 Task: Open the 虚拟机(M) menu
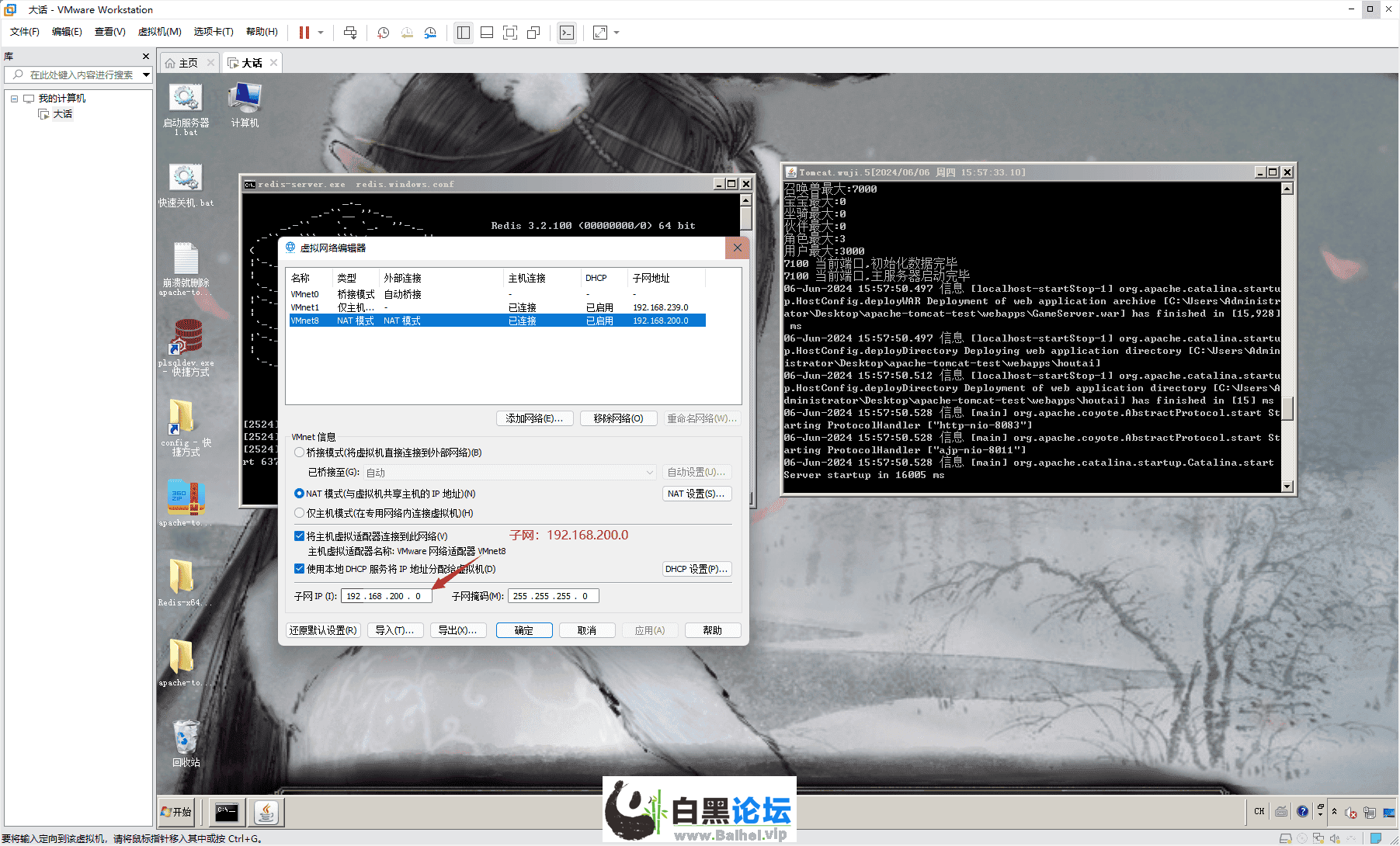coord(159,32)
